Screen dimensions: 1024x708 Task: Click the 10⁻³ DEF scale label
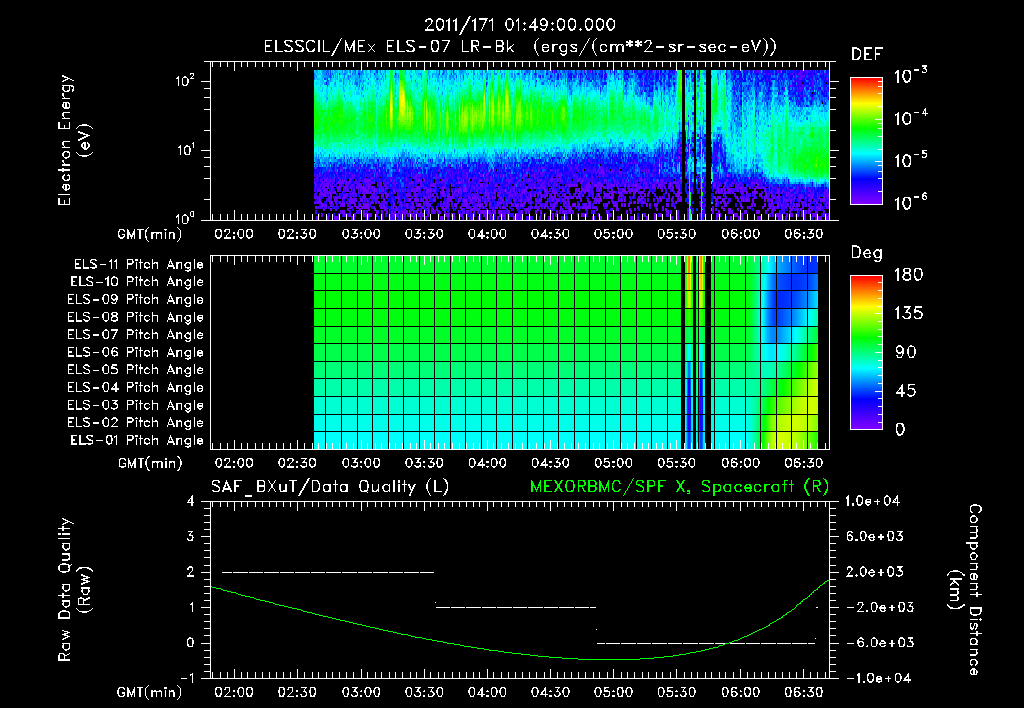tap(911, 75)
